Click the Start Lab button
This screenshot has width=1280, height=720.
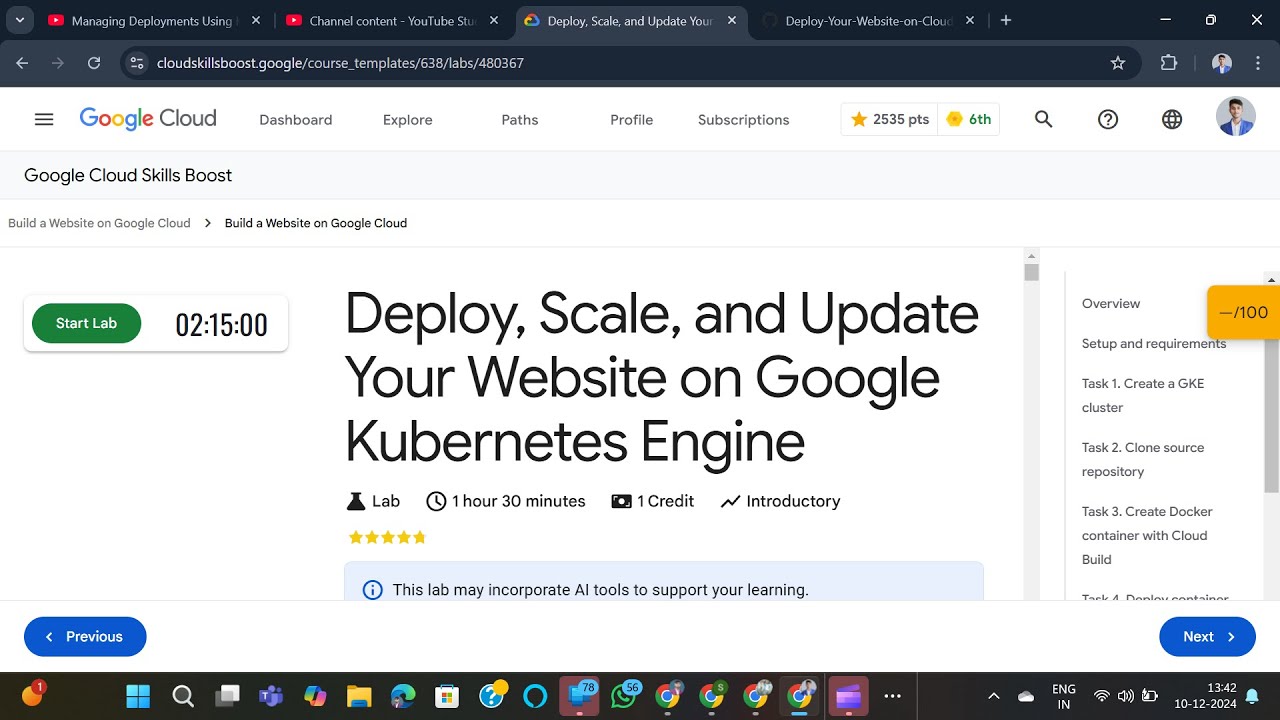(87, 323)
